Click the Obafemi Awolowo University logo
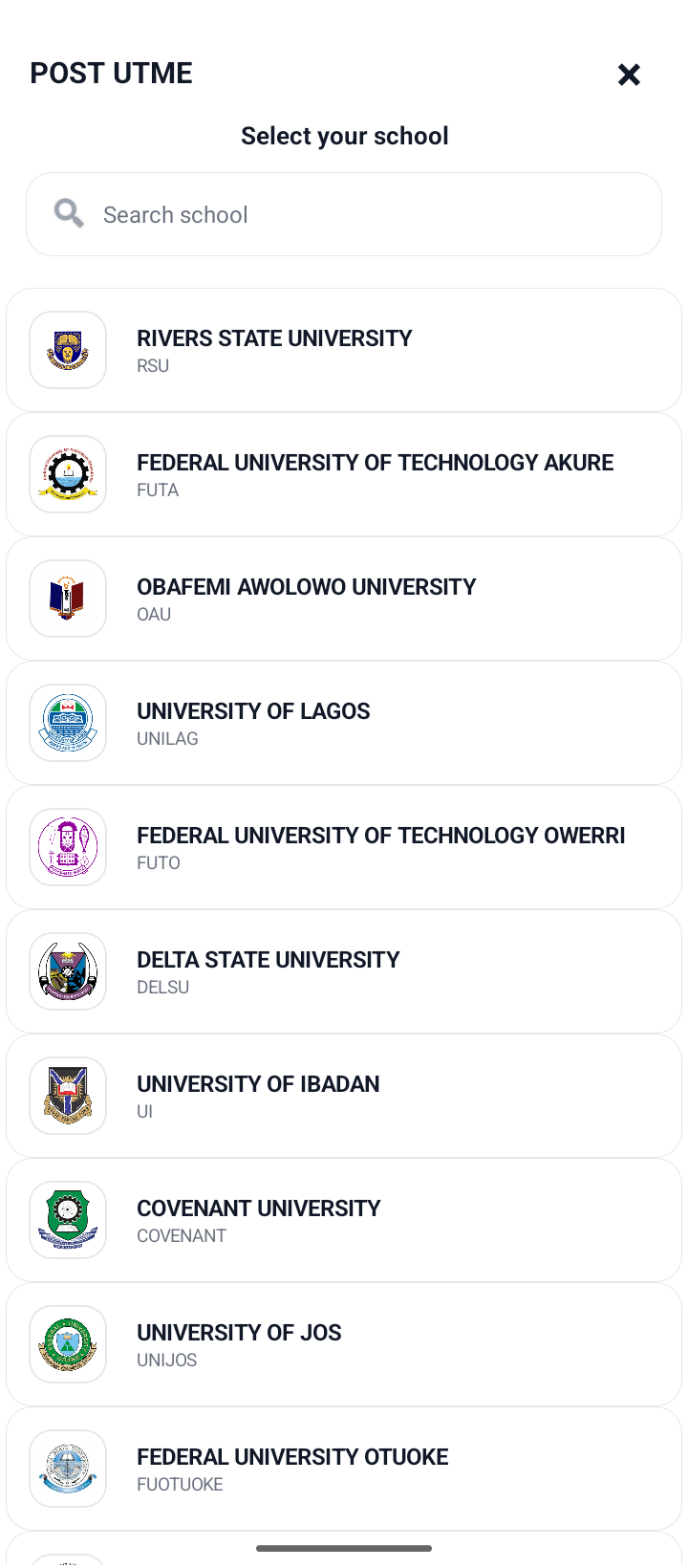688x1568 pixels. (x=68, y=599)
